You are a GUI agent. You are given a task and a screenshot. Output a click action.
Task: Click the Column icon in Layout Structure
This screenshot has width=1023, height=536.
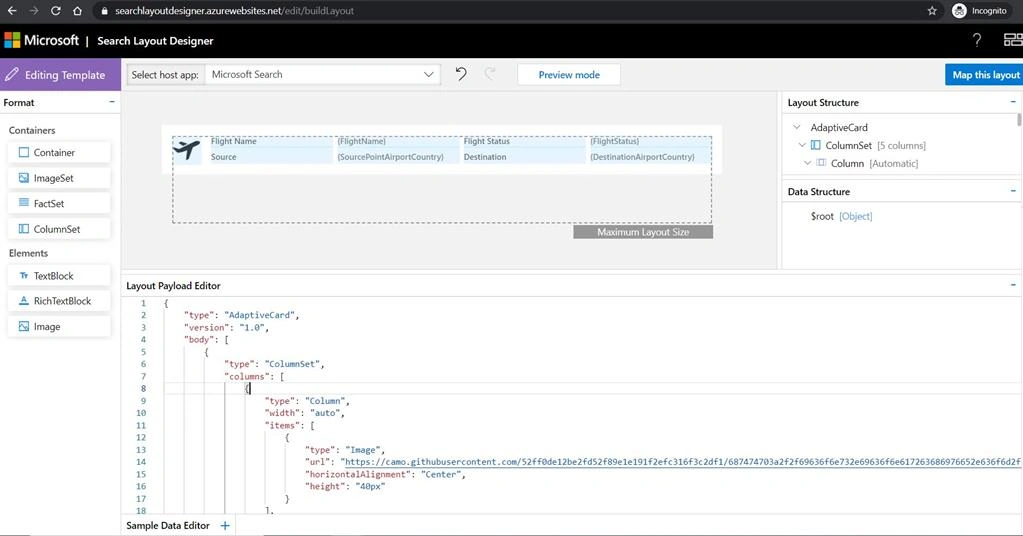(x=821, y=162)
